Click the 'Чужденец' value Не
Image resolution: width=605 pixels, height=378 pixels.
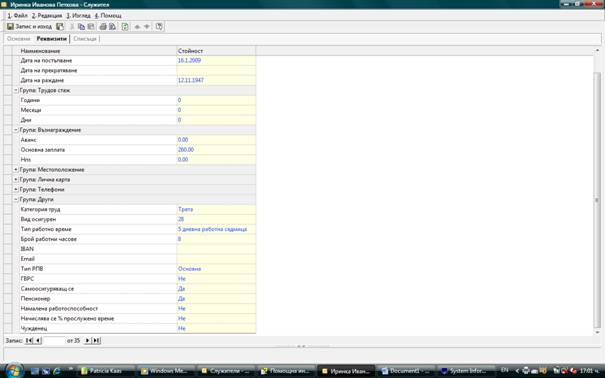pyautogui.click(x=216, y=329)
